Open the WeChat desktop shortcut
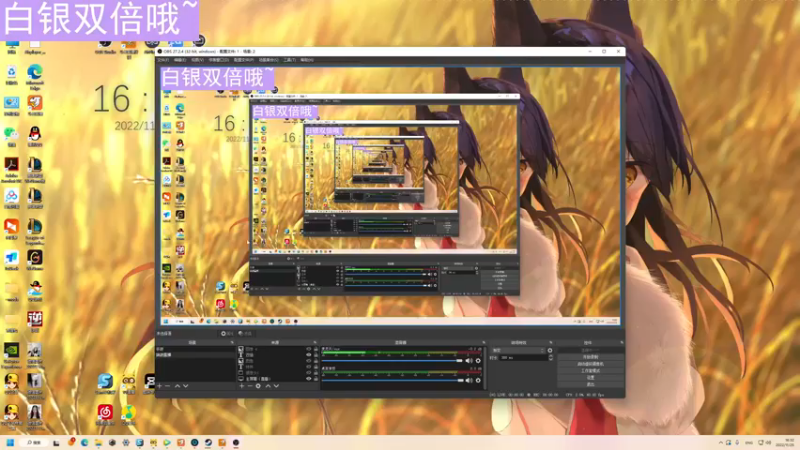The image size is (800, 450). click(x=11, y=136)
